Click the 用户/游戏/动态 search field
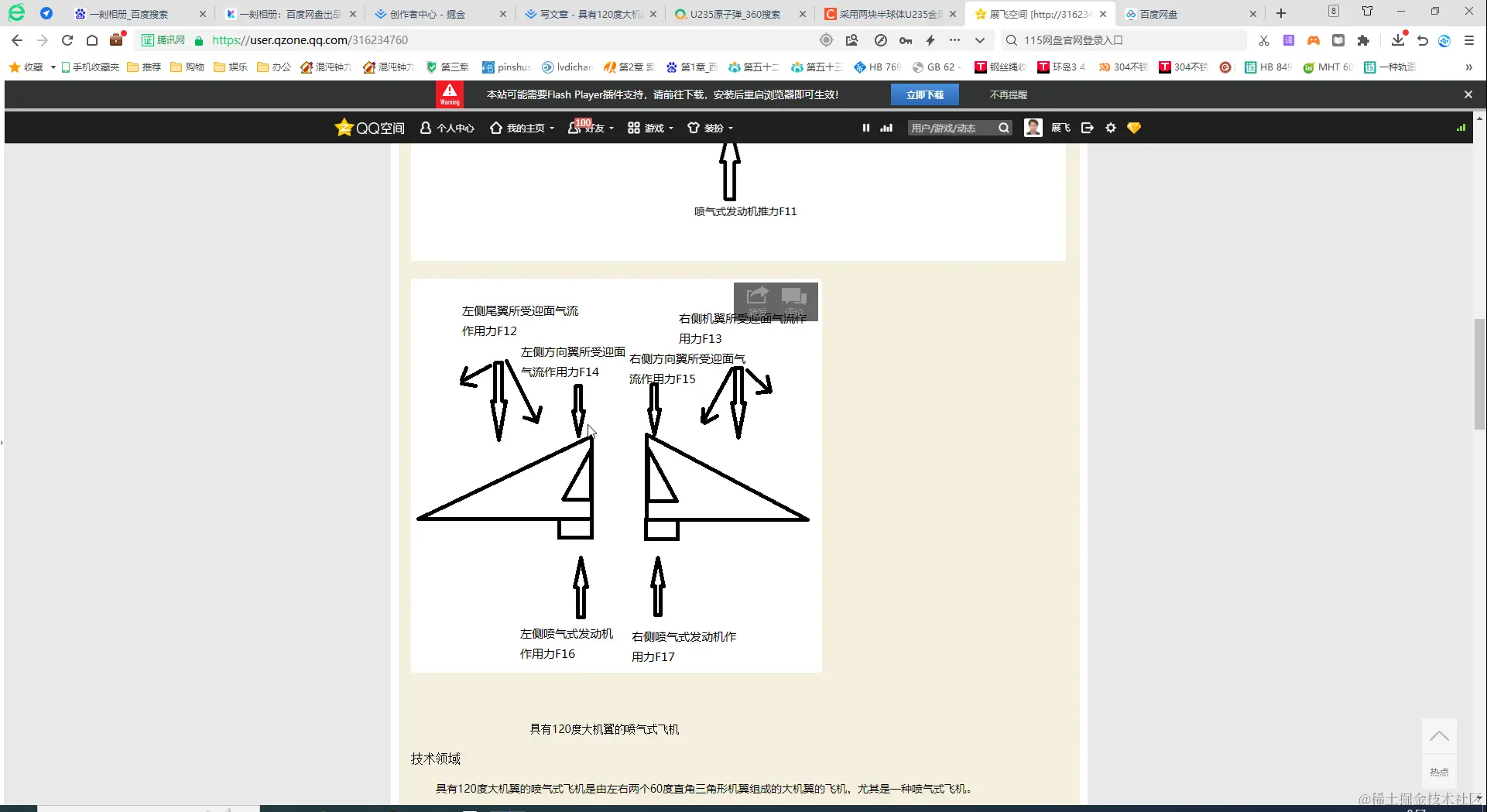The image size is (1487, 812). pos(951,127)
